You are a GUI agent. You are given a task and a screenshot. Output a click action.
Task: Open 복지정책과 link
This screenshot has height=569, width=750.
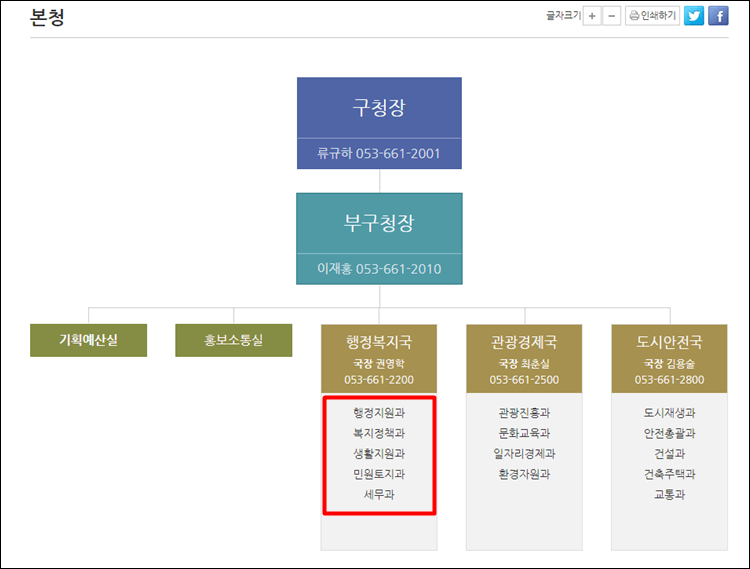(379, 433)
